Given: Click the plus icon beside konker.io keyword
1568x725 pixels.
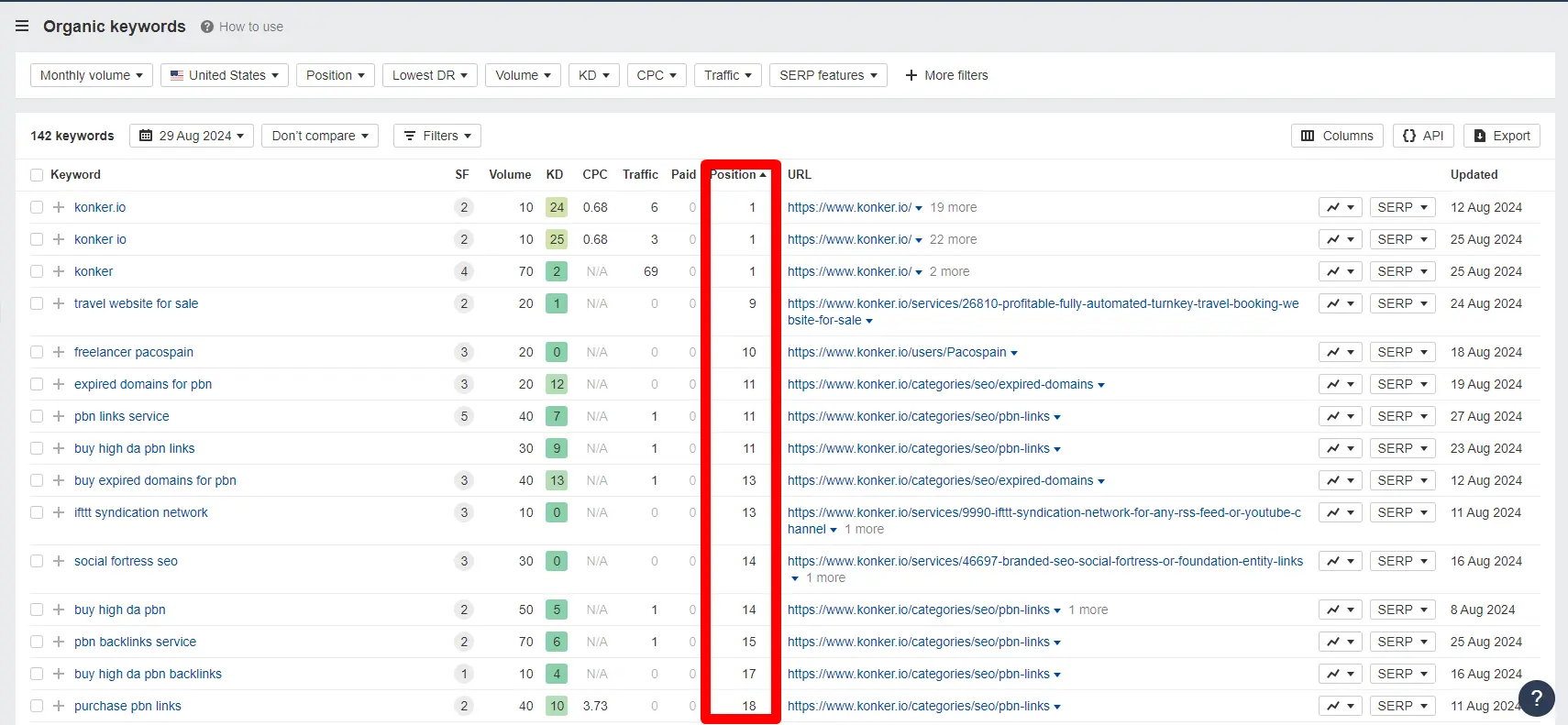Looking at the screenshot, I should click(x=59, y=207).
